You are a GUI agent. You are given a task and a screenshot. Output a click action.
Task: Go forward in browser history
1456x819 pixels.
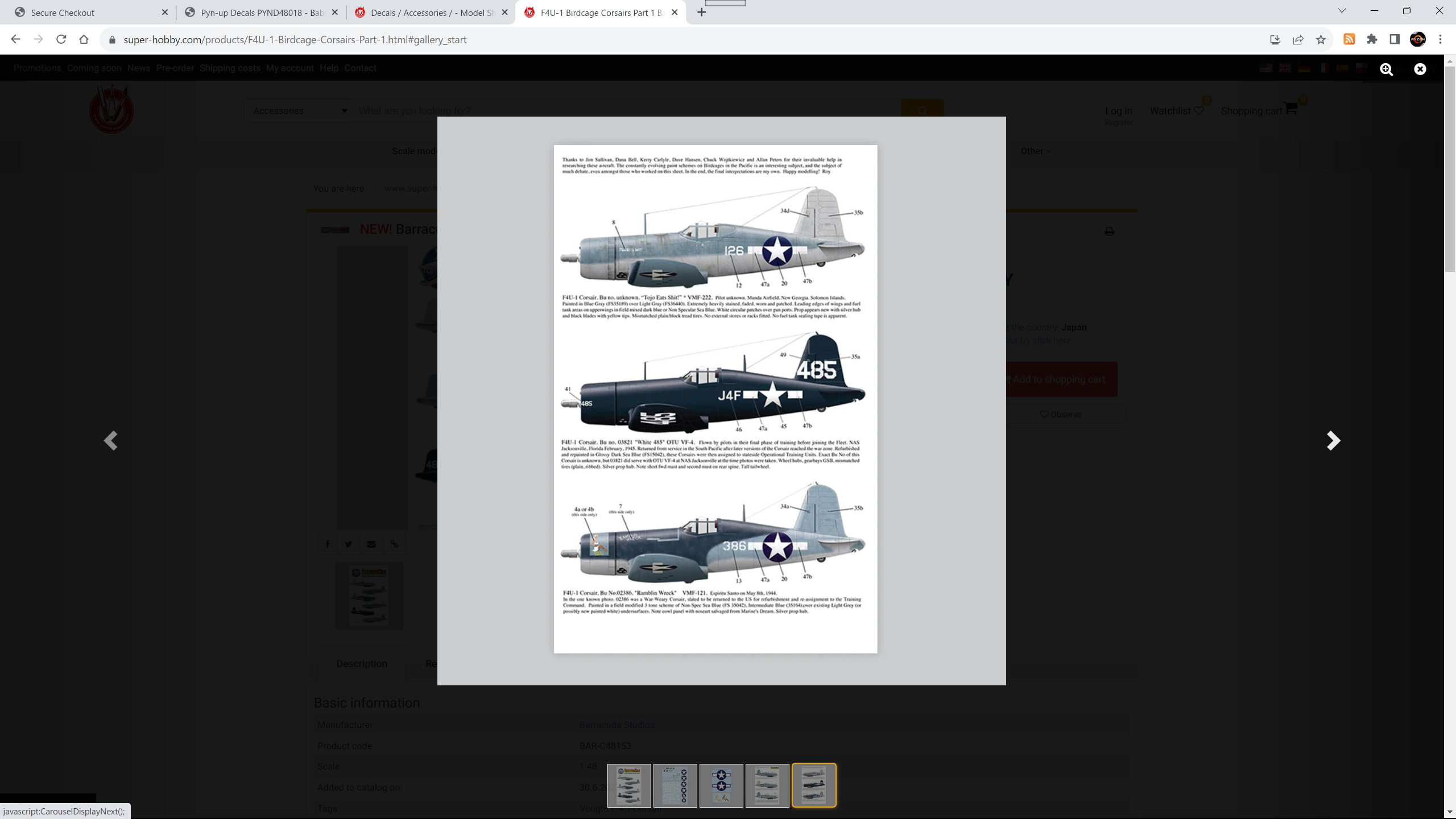tap(38, 39)
